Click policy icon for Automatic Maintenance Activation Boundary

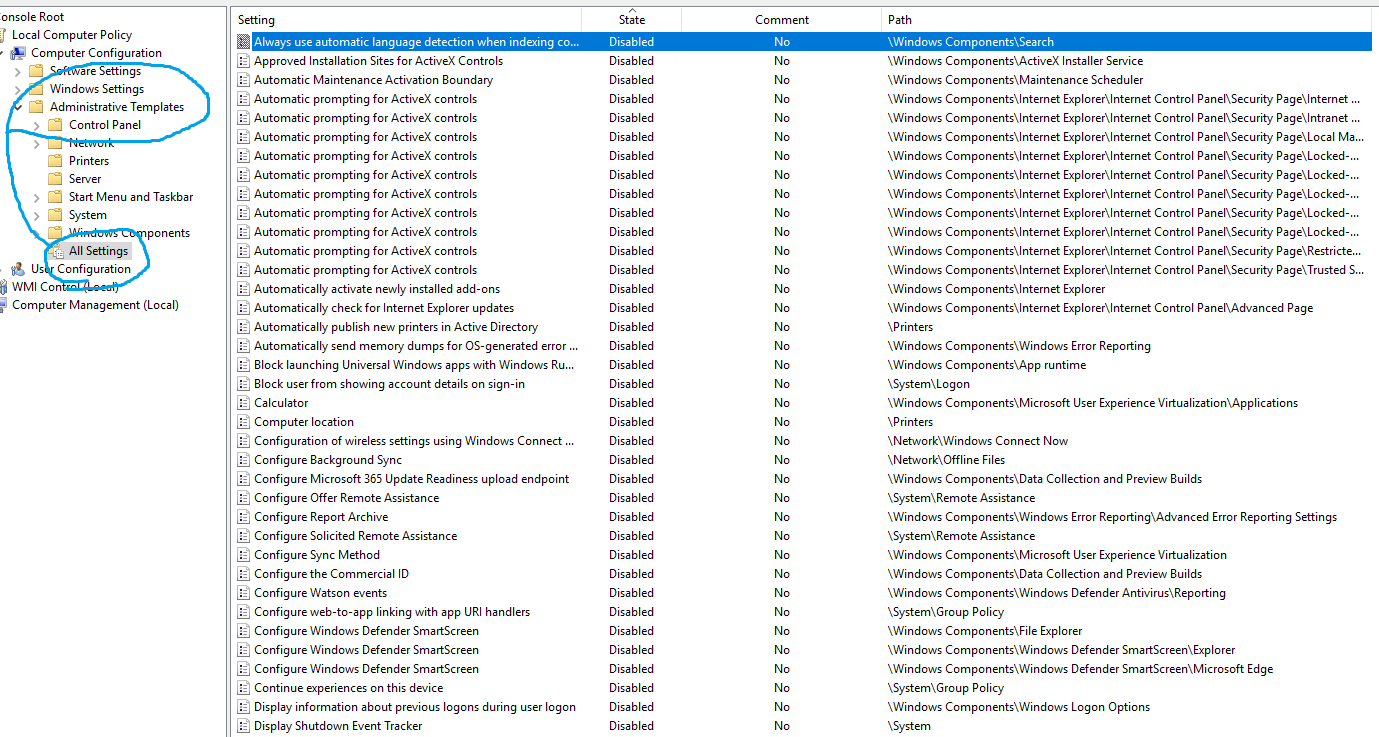point(244,80)
